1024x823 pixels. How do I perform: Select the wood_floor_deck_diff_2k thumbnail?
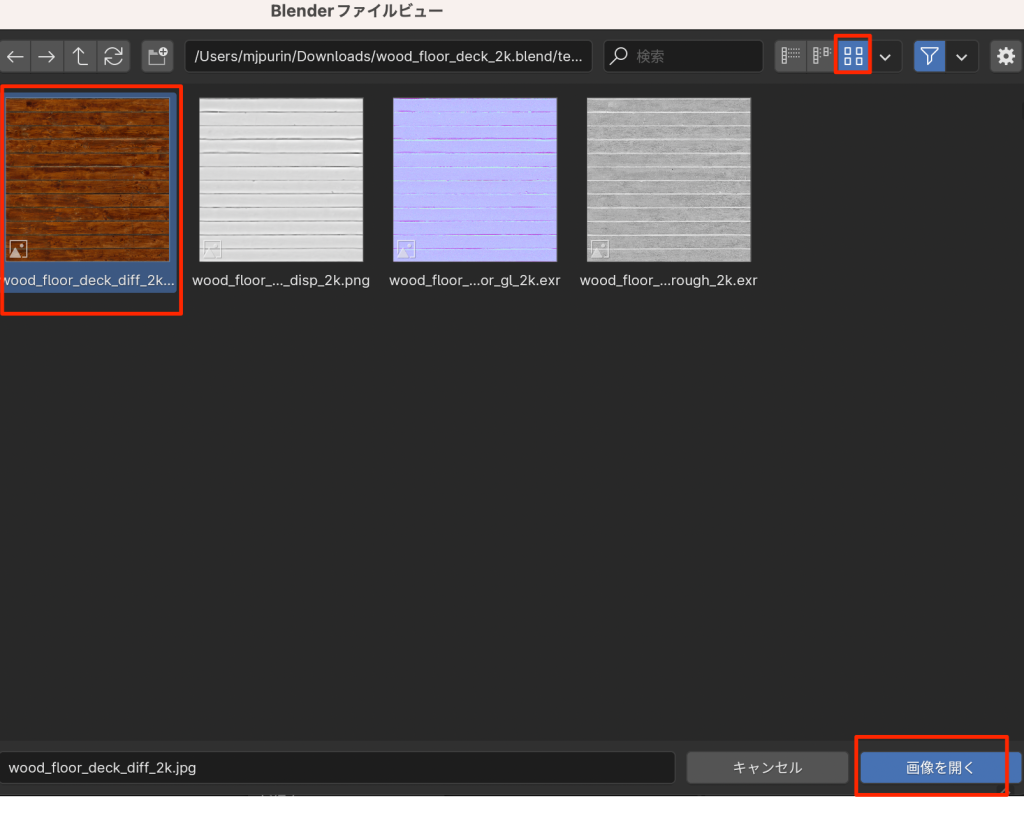tap(88, 180)
